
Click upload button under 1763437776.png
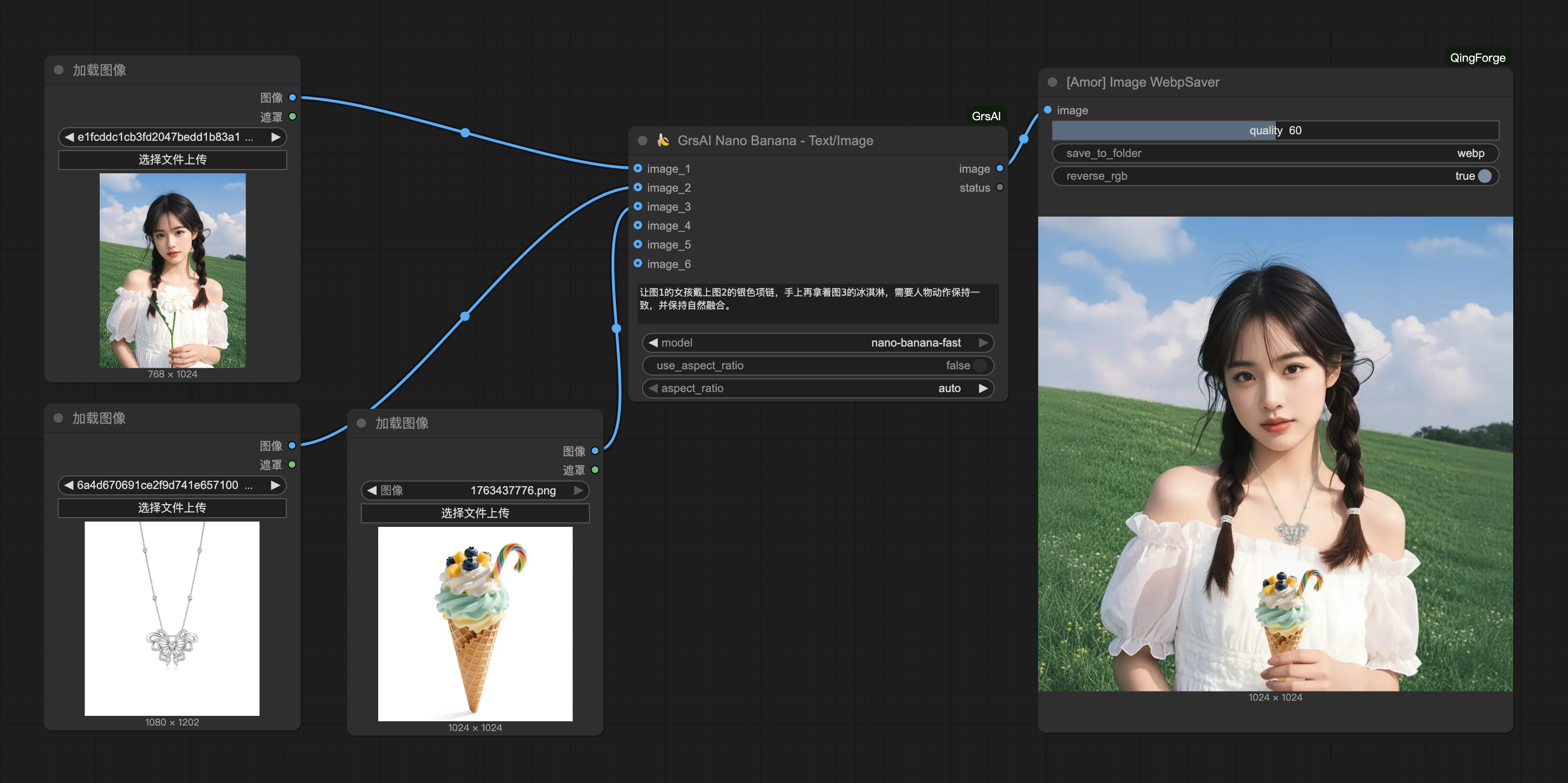(475, 513)
